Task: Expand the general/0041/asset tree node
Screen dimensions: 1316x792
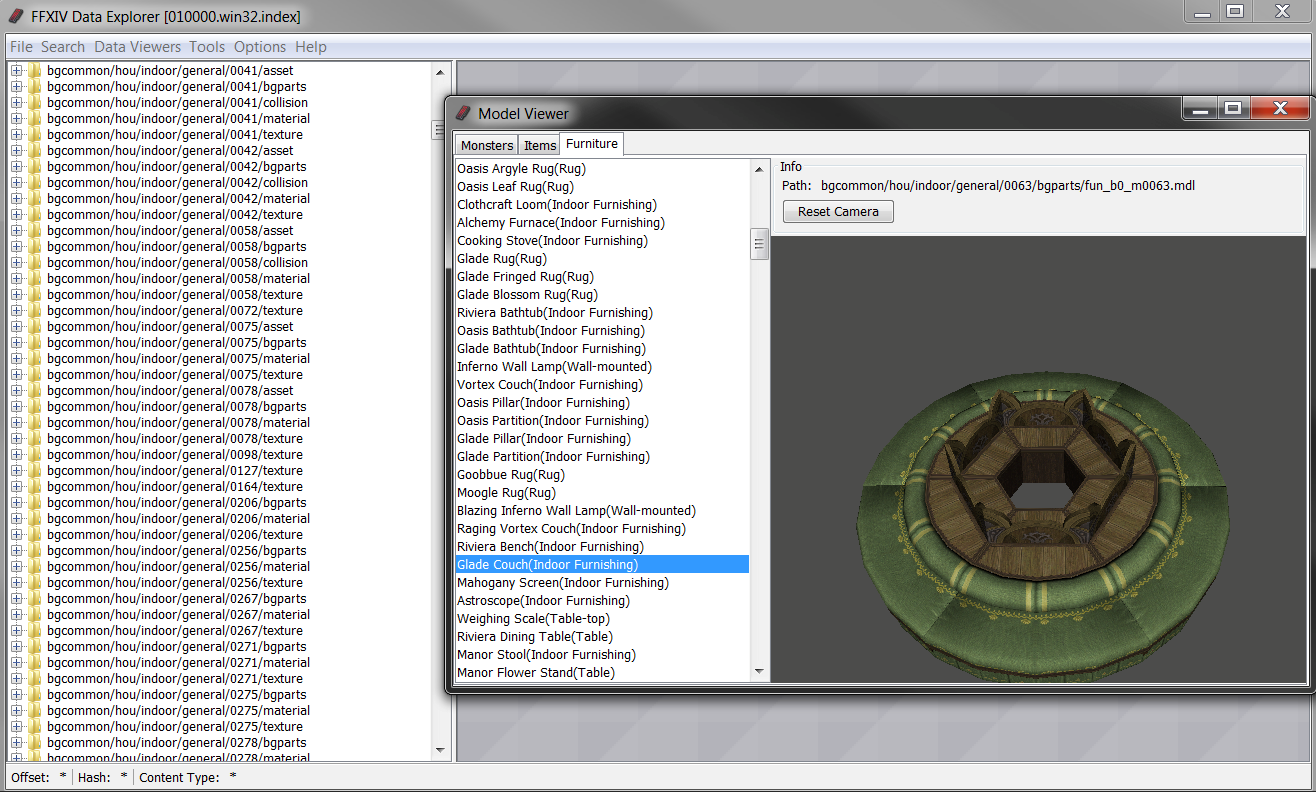Action: pos(16,71)
